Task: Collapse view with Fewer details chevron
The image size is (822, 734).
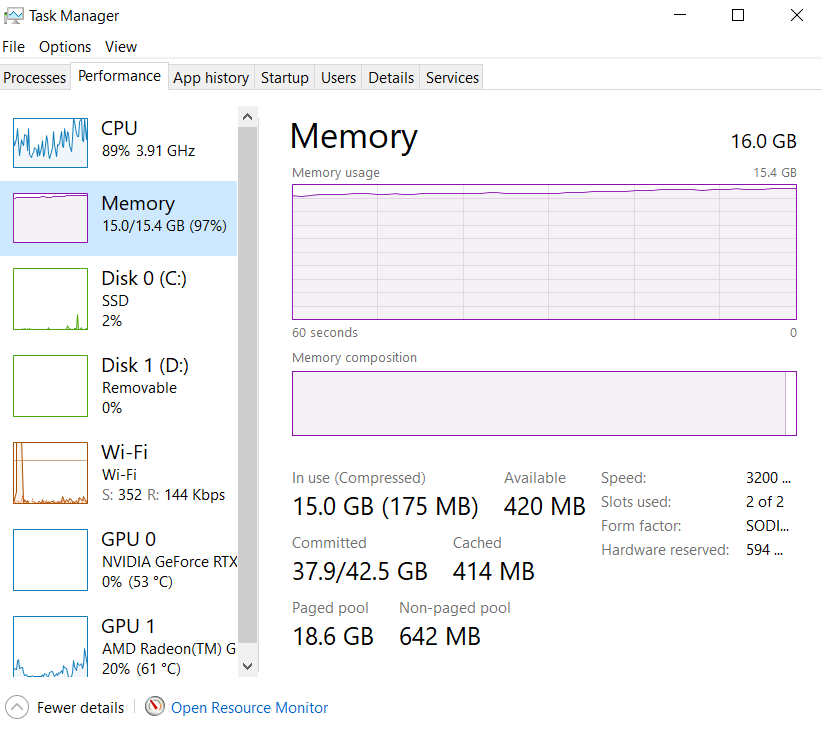Action: [x=16, y=707]
